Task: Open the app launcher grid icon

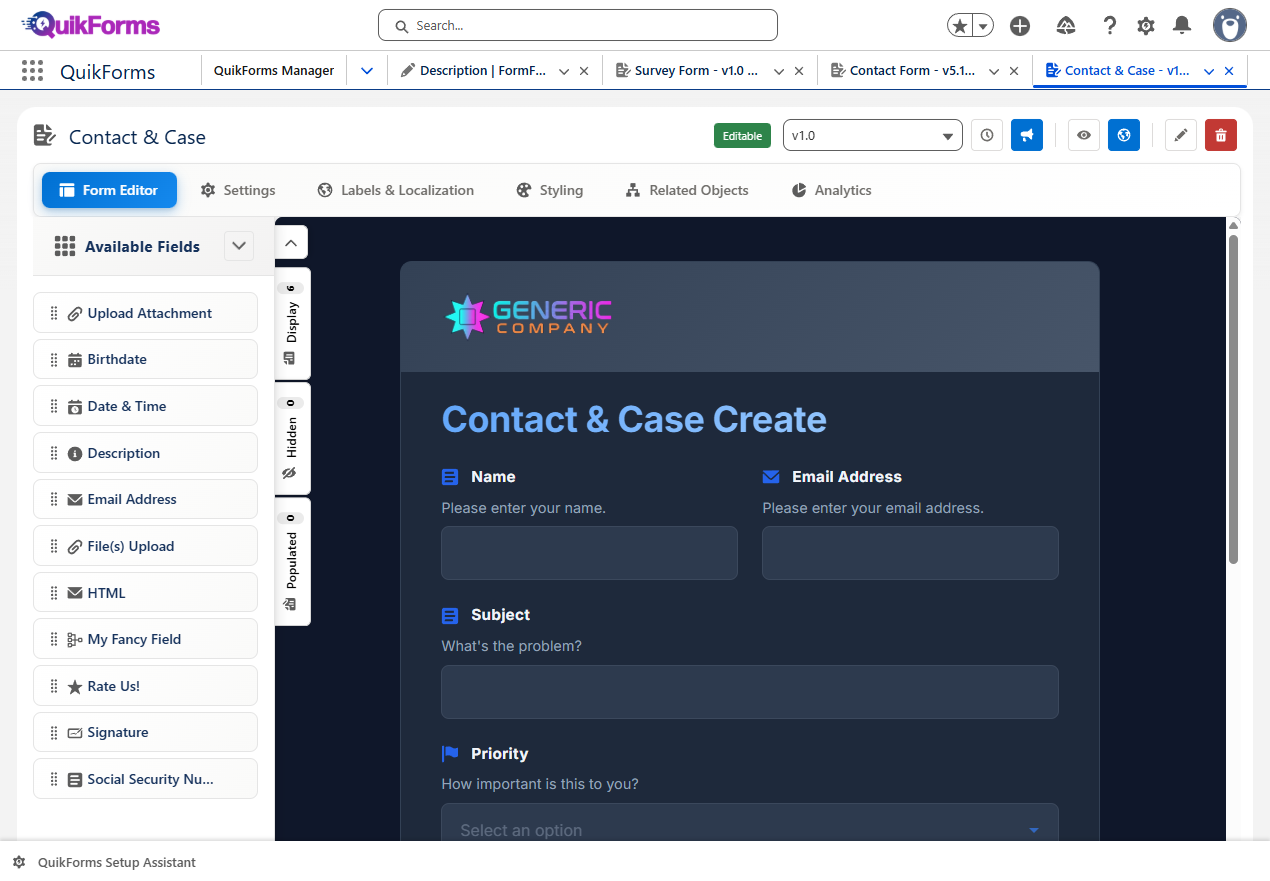Action: point(34,71)
